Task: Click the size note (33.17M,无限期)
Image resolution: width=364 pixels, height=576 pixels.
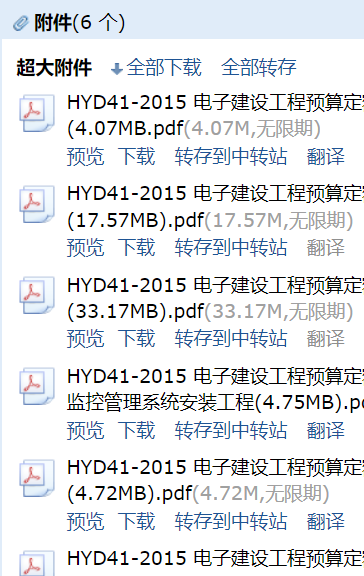Action: click(x=279, y=312)
